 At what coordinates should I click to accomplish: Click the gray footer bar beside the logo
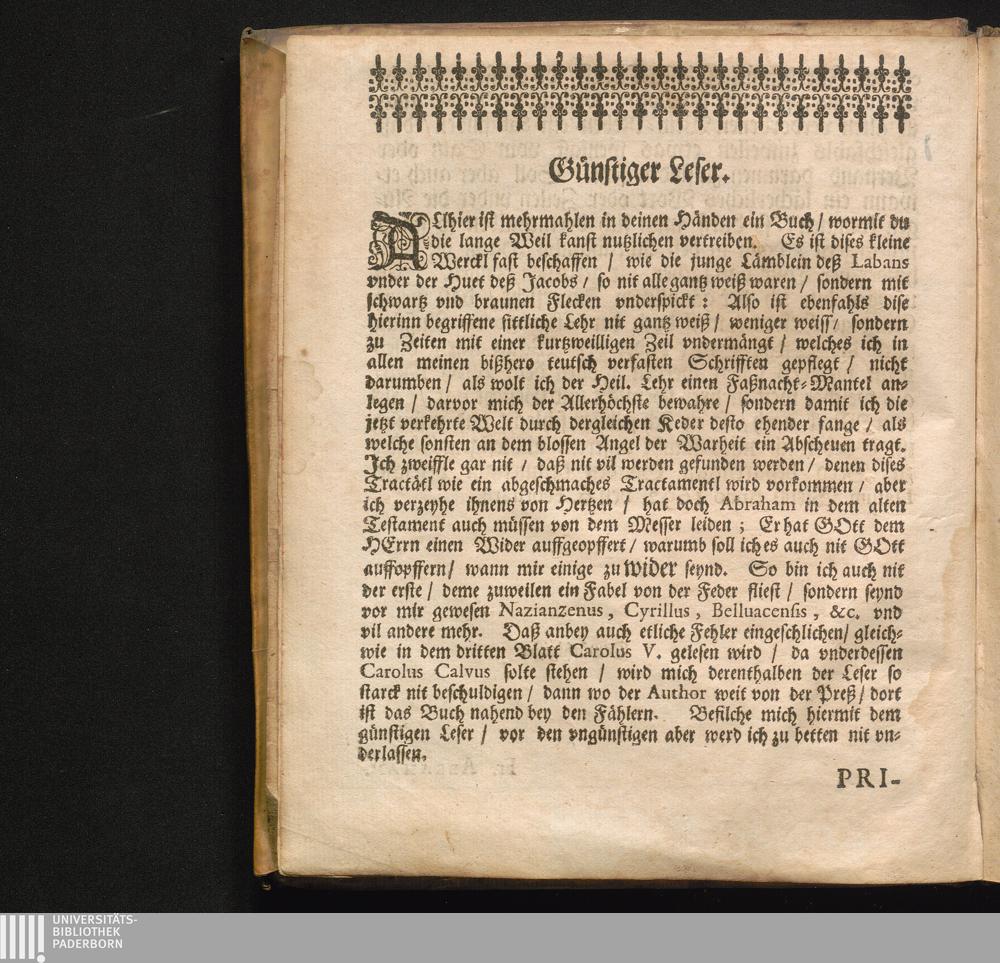(x=568, y=937)
